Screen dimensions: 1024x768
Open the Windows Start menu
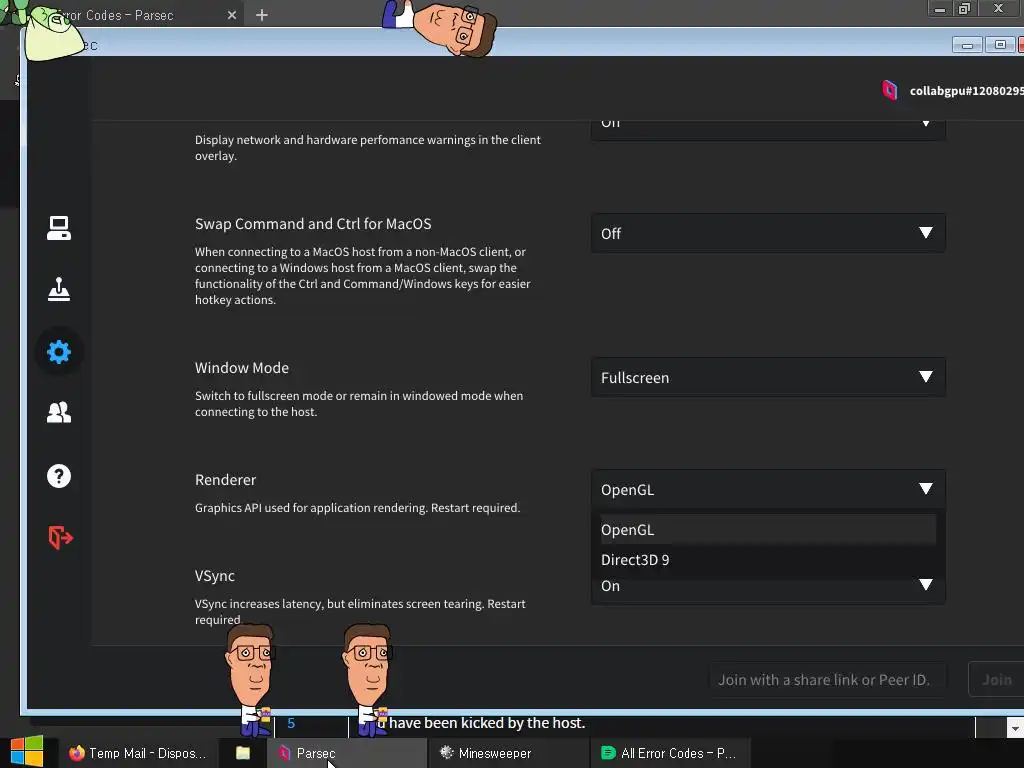click(x=27, y=752)
